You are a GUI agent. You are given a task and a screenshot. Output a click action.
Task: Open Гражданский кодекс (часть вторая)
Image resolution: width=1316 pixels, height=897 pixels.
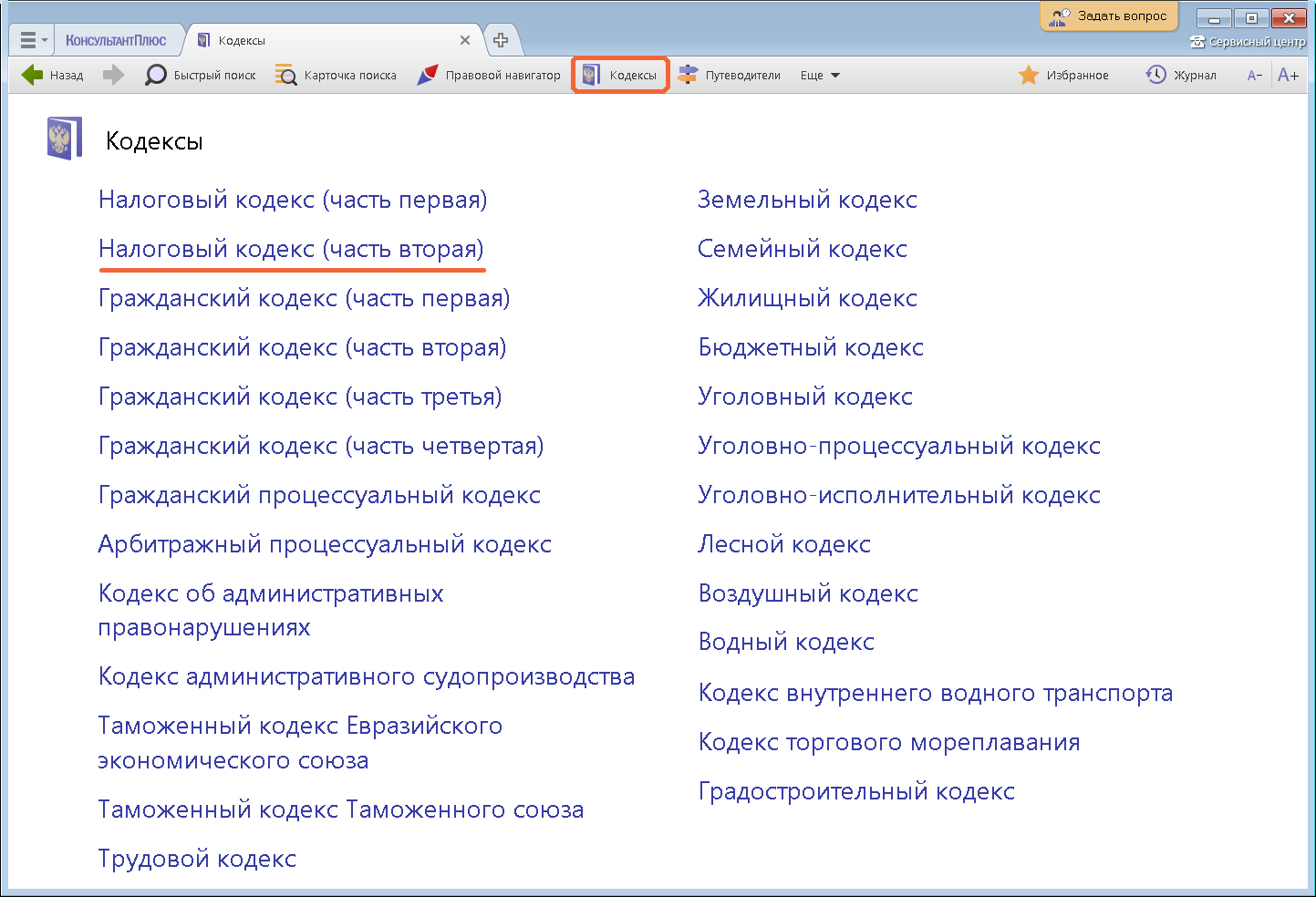[302, 347]
